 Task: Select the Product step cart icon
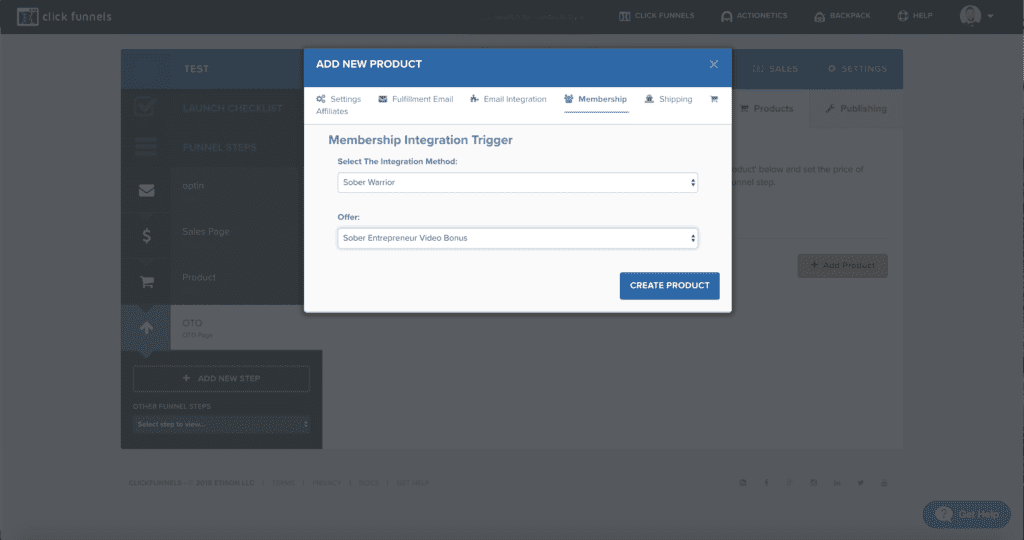coord(147,282)
